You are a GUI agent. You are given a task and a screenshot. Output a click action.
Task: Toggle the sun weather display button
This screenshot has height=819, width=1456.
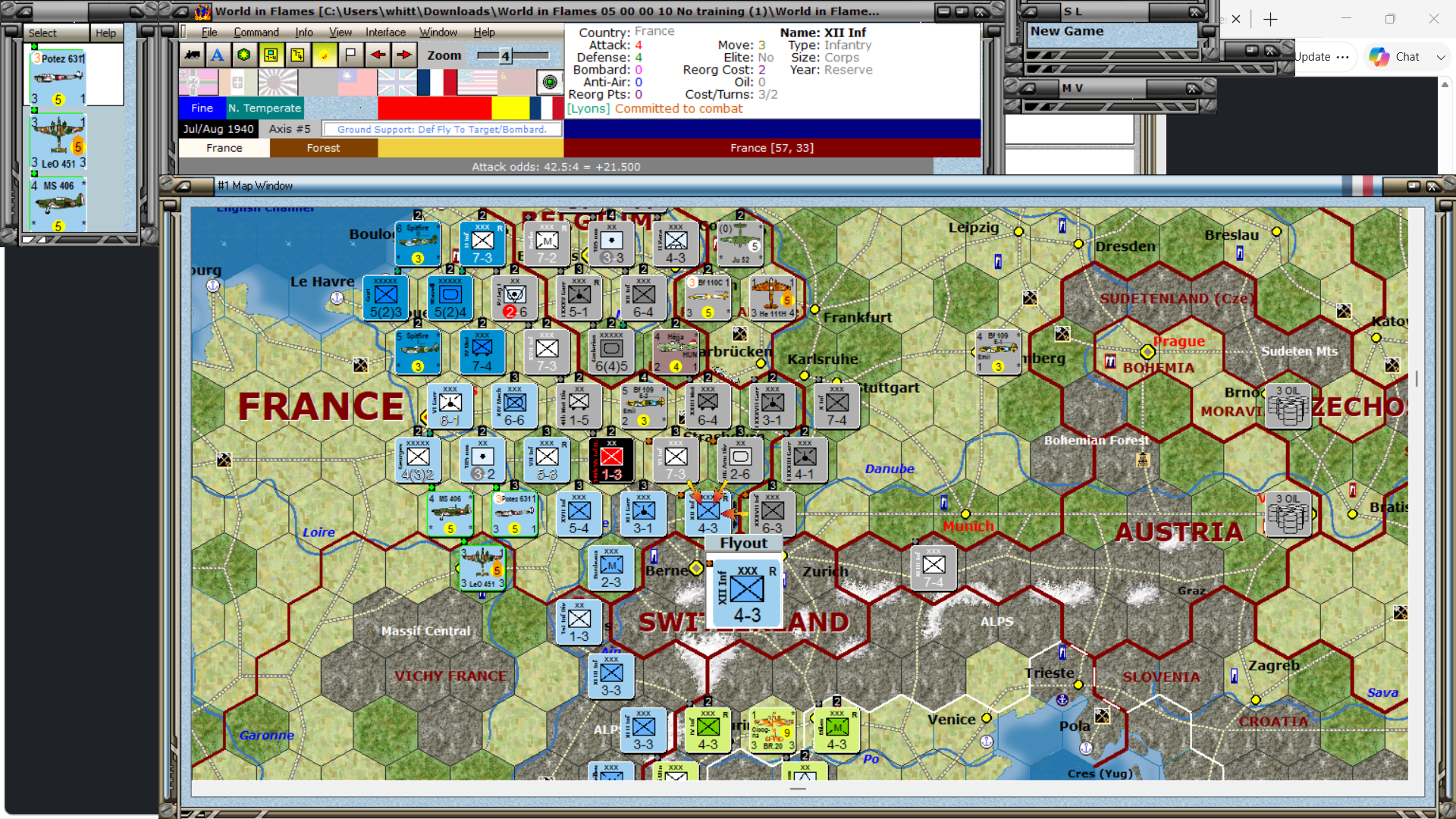point(325,55)
